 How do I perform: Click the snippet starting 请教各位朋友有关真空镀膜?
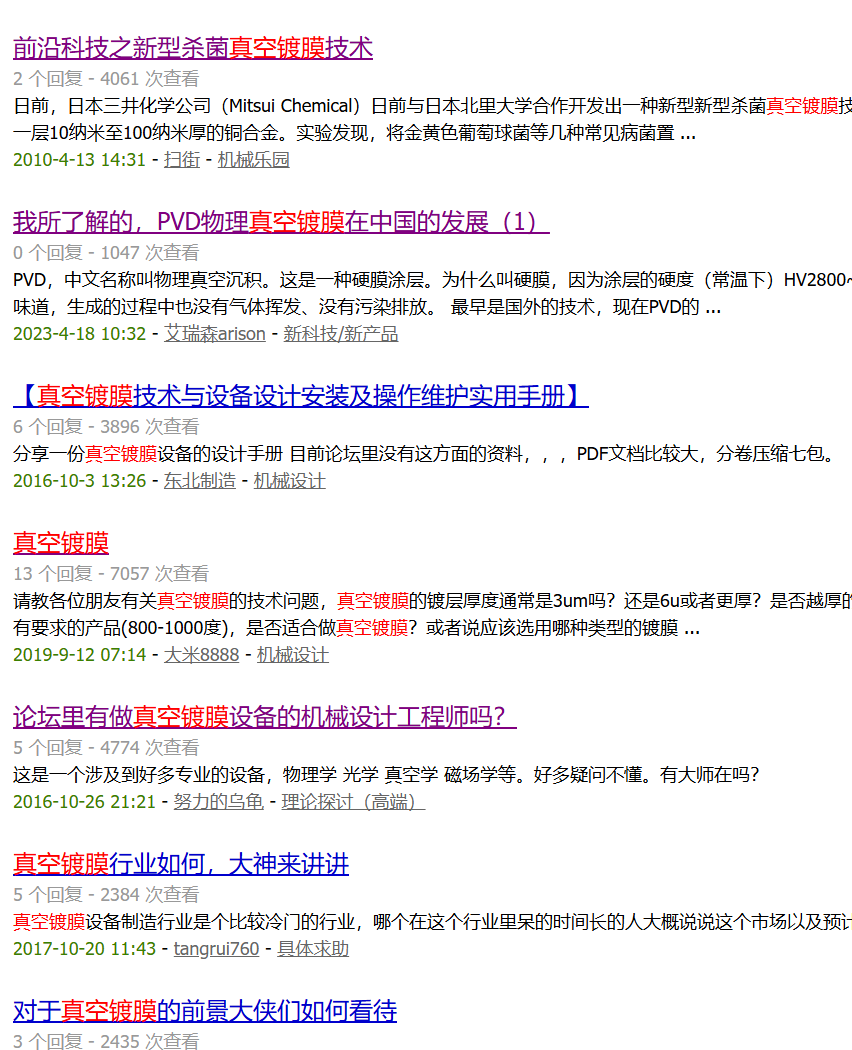coord(432,601)
